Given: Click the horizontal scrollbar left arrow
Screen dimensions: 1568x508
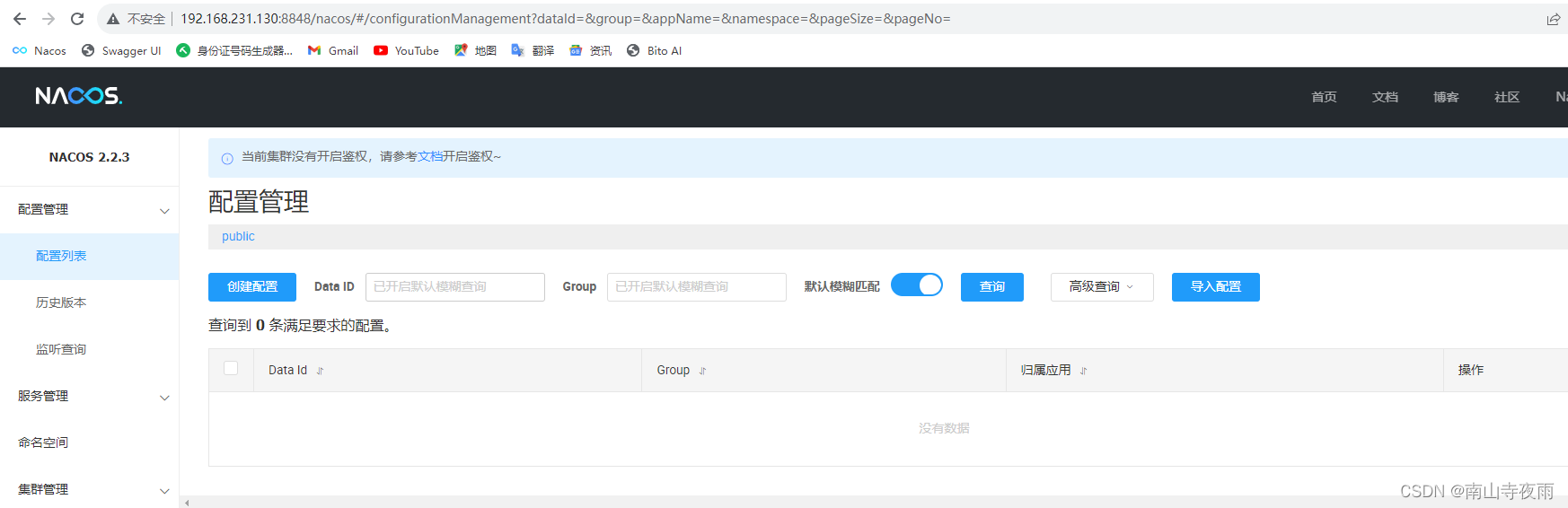Looking at the screenshot, I should [187, 503].
